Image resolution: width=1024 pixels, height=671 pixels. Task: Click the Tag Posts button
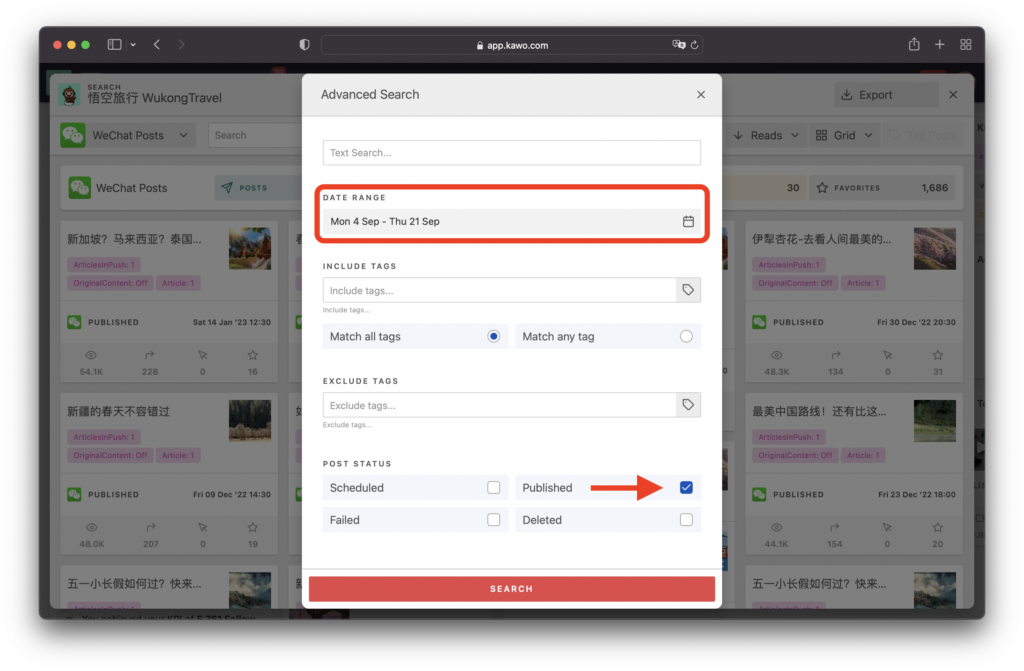click(923, 135)
